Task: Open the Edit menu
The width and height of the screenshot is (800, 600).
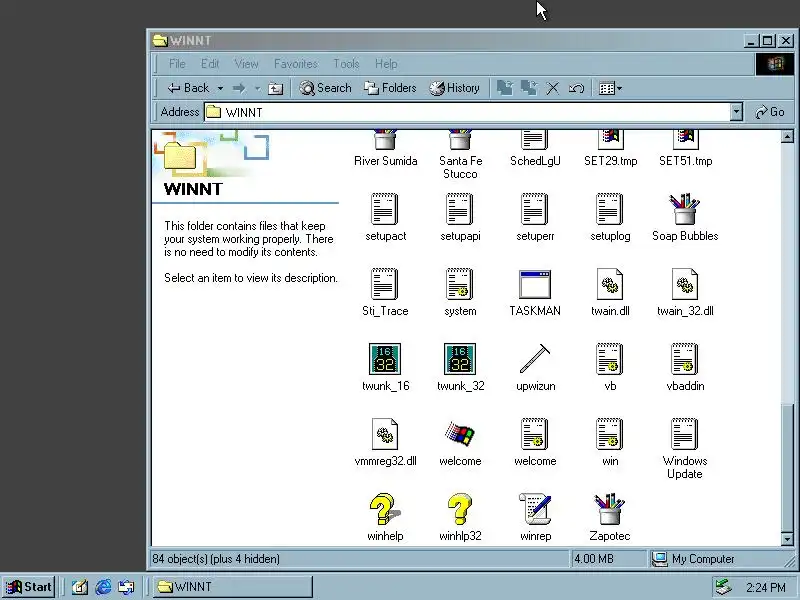Action: pyautogui.click(x=210, y=64)
